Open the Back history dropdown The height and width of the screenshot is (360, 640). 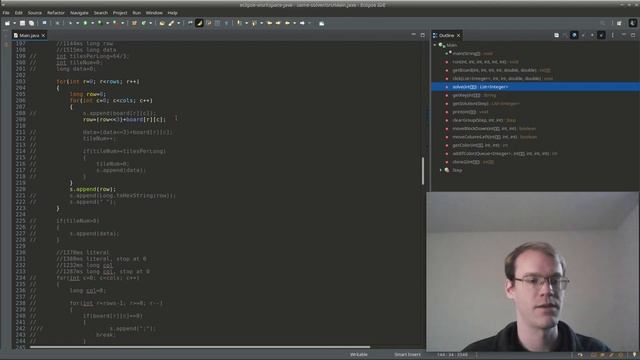coord(295,23)
